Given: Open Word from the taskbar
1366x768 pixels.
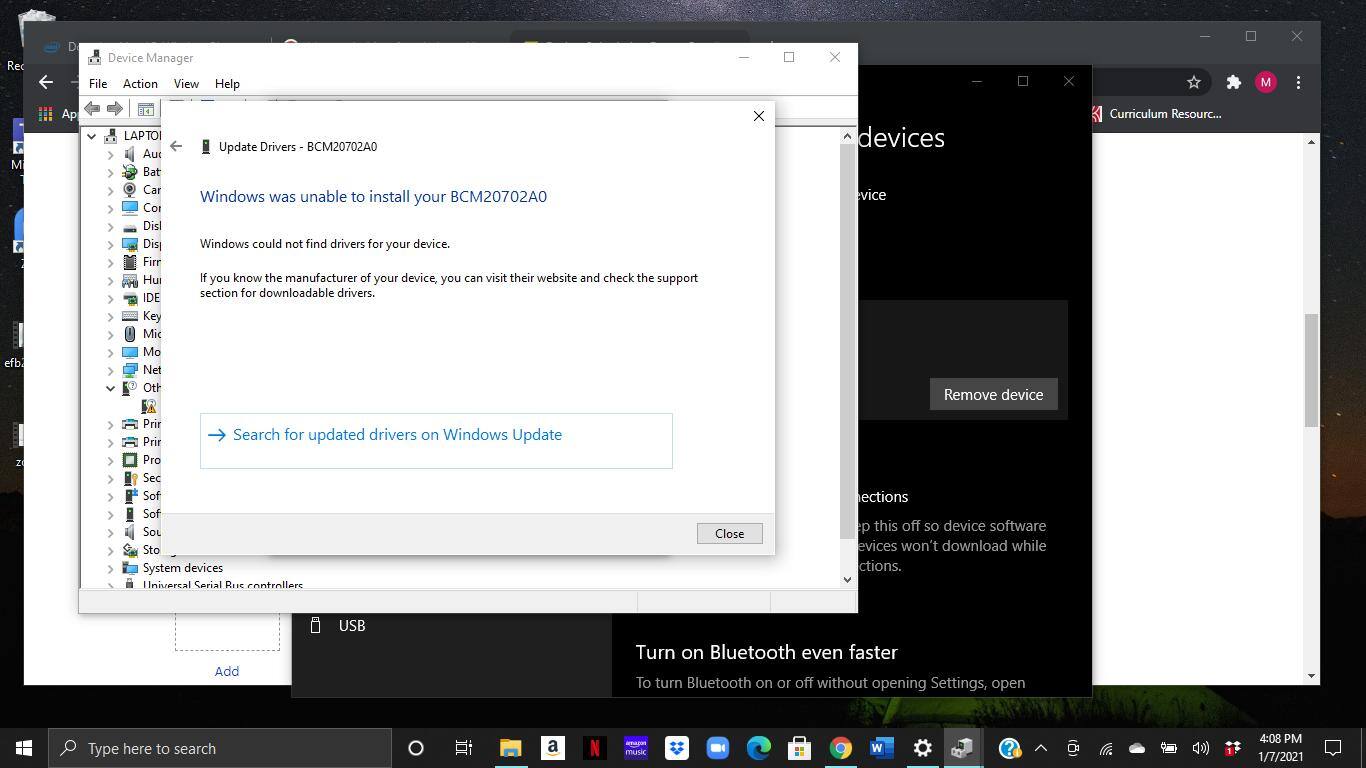Looking at the screenshot, I should click(x=881, y=748).
